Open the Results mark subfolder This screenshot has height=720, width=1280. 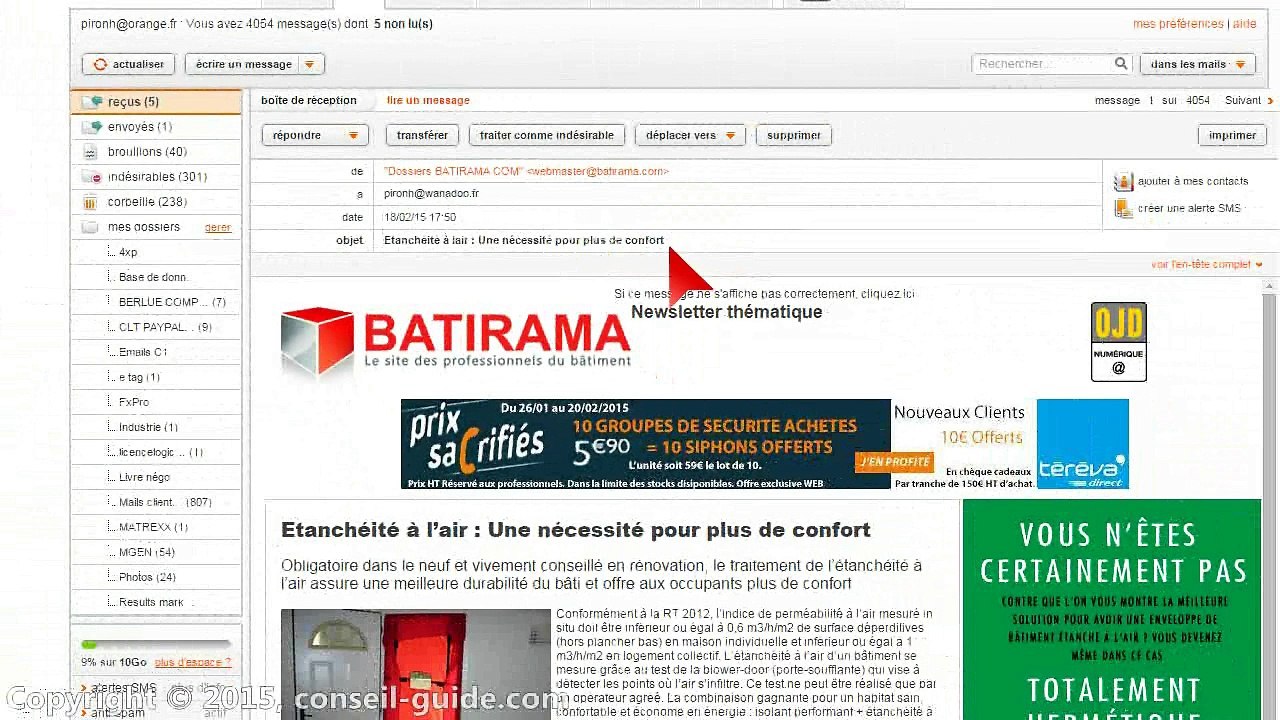151,602
